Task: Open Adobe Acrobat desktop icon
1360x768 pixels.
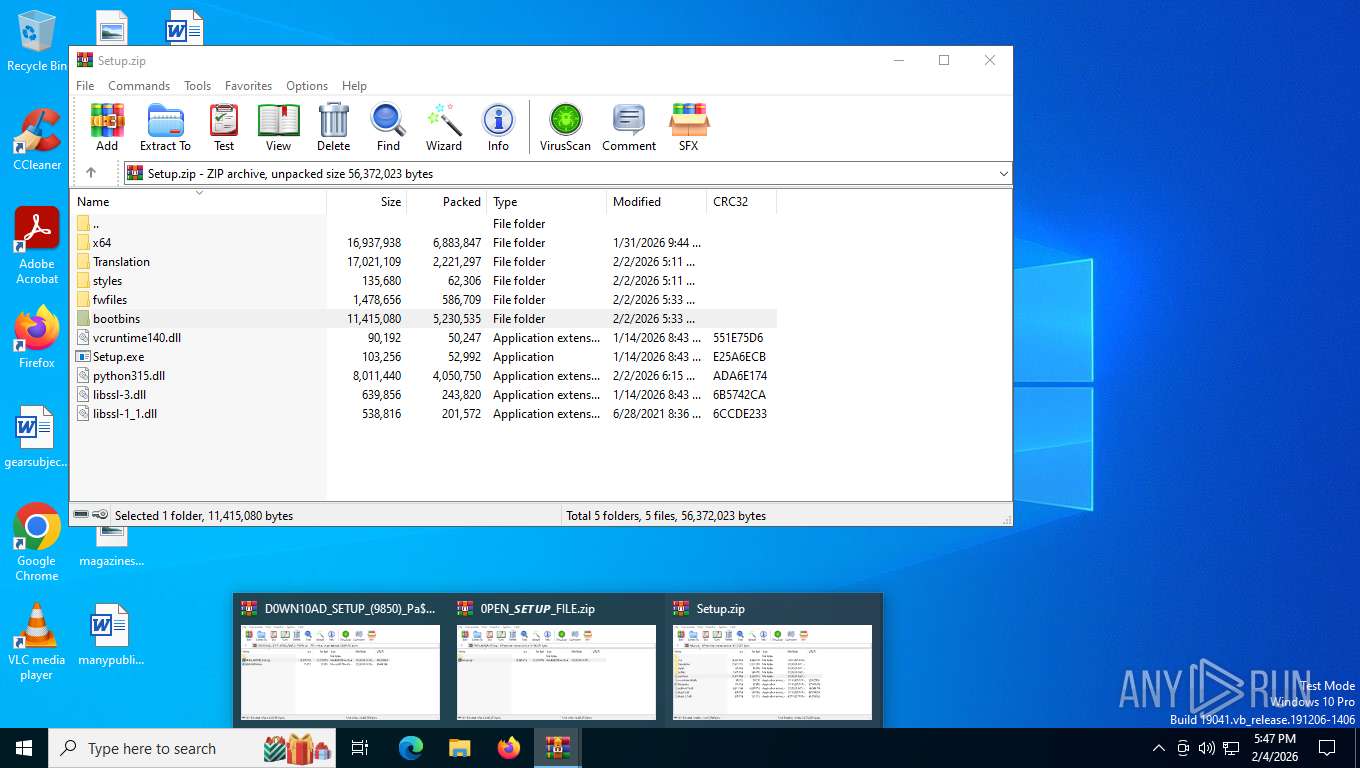Action: pyautogui.click(x=37, y=246)
